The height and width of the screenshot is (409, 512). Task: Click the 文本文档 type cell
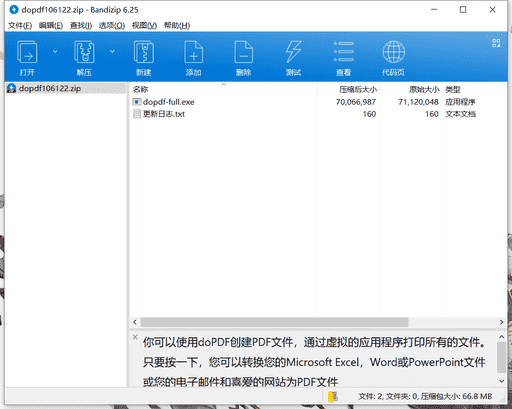pyautogui.click(x=460, y=114)
